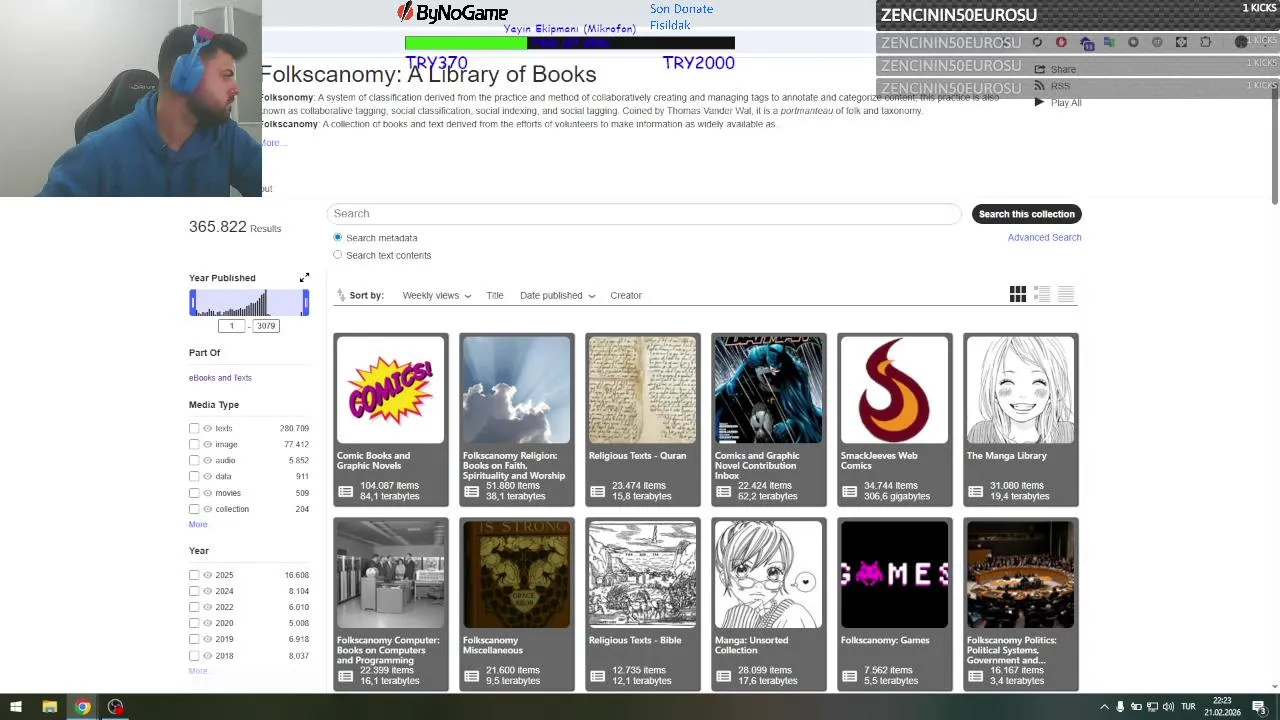Check the texts media type checkbox
This screenshot has height=720, width=1280.
pyautogui.click(x=194, y=428)
